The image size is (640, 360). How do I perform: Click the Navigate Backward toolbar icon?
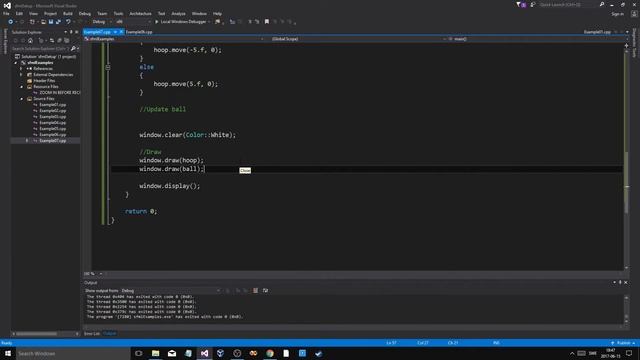coord(11,22)
